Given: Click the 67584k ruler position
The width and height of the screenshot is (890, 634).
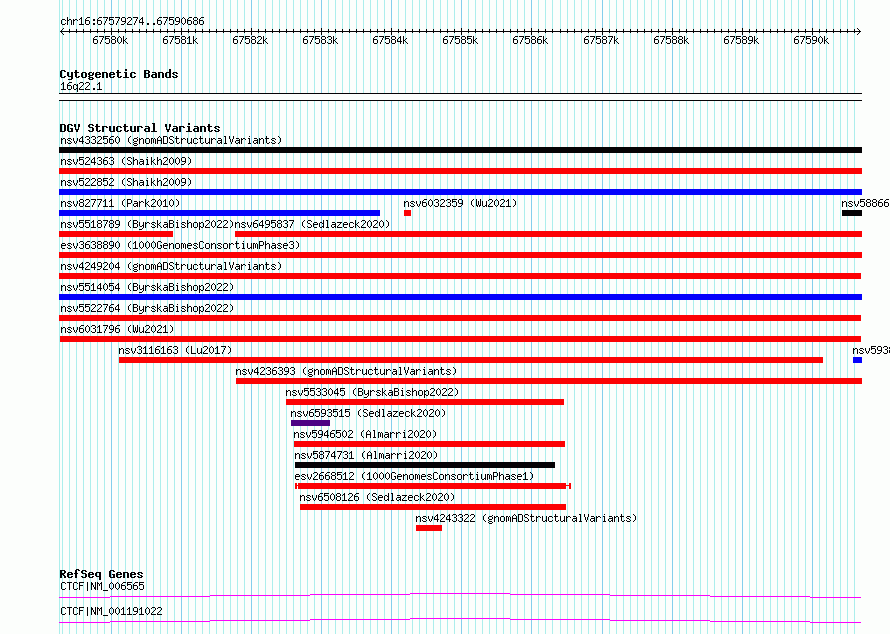Looking at the screenshot, I should (391, 40).
